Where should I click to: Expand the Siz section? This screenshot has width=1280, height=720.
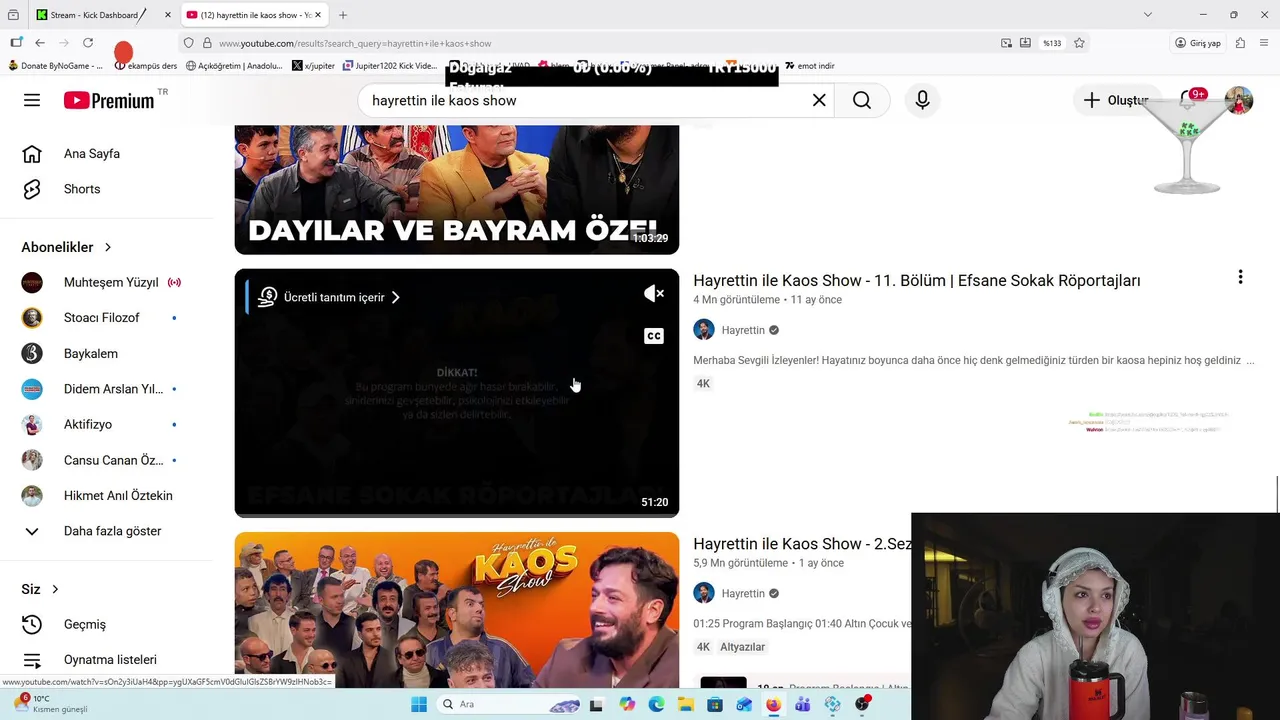[x=41, y=589]
